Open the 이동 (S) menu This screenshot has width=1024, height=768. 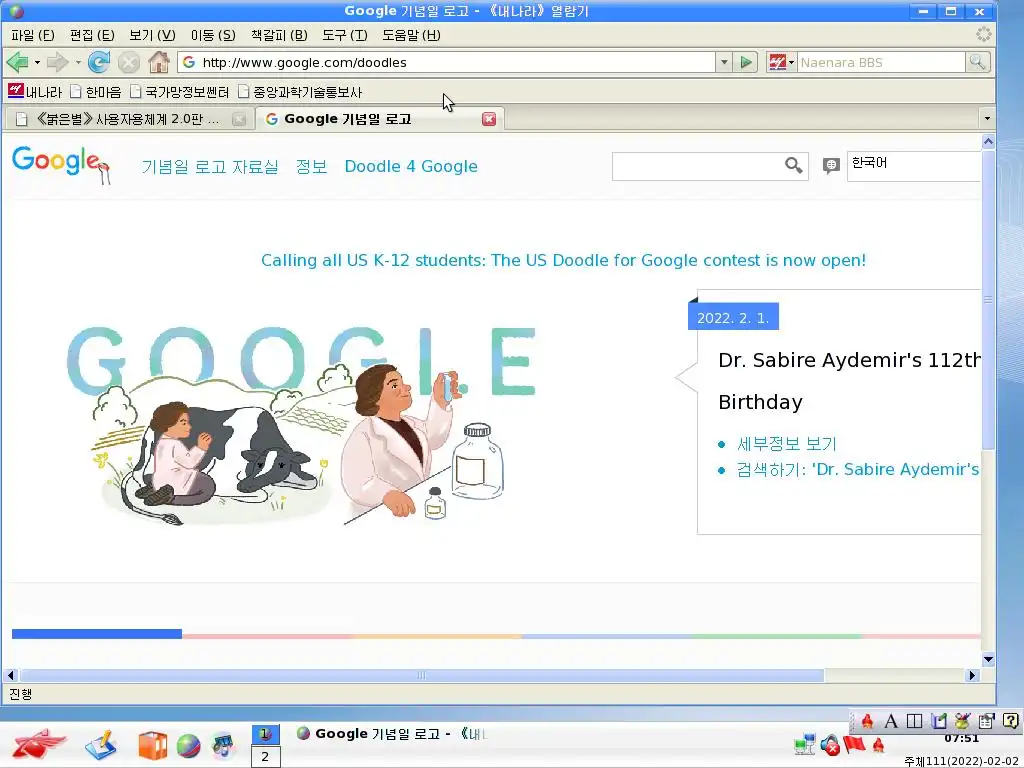tap(213, 35)
